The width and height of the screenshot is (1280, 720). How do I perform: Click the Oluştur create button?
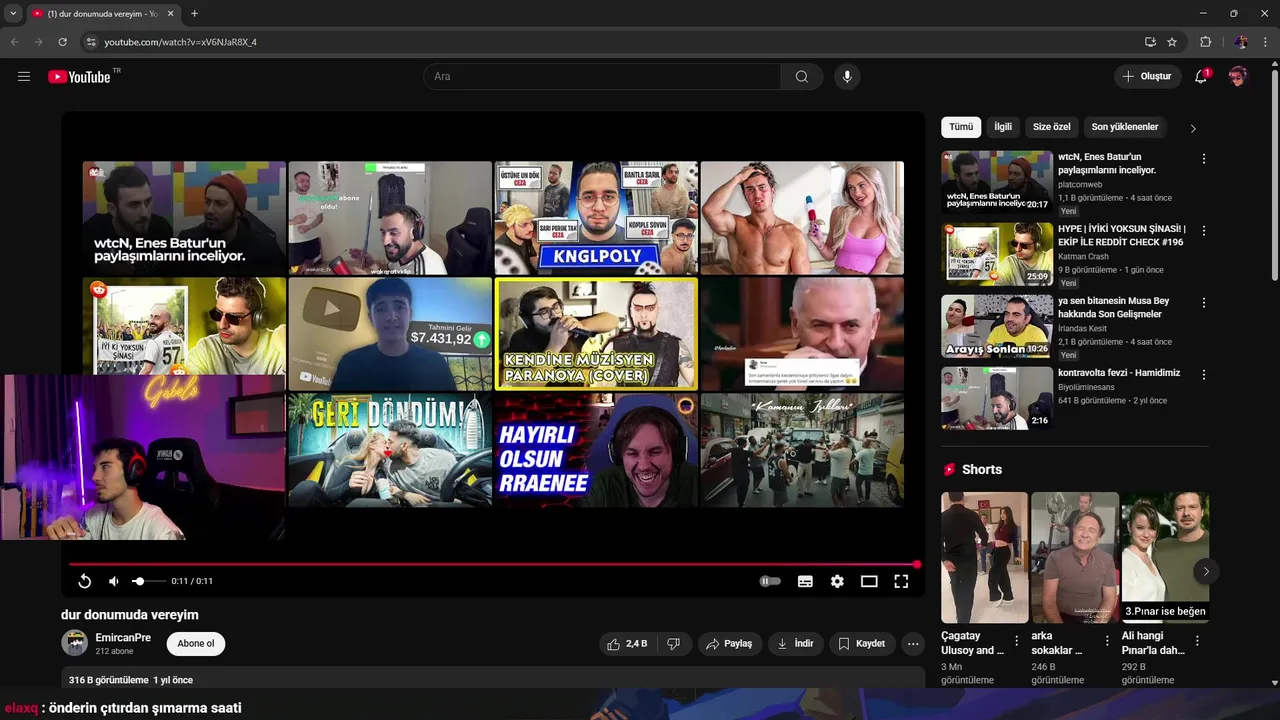coord(1146,76)
